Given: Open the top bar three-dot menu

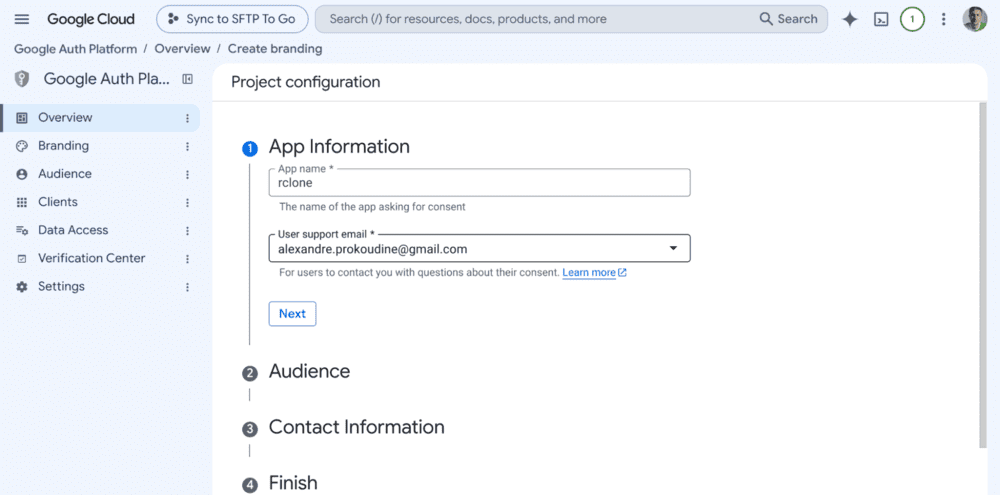Looking at the screenshot, I should coord(944,19).
